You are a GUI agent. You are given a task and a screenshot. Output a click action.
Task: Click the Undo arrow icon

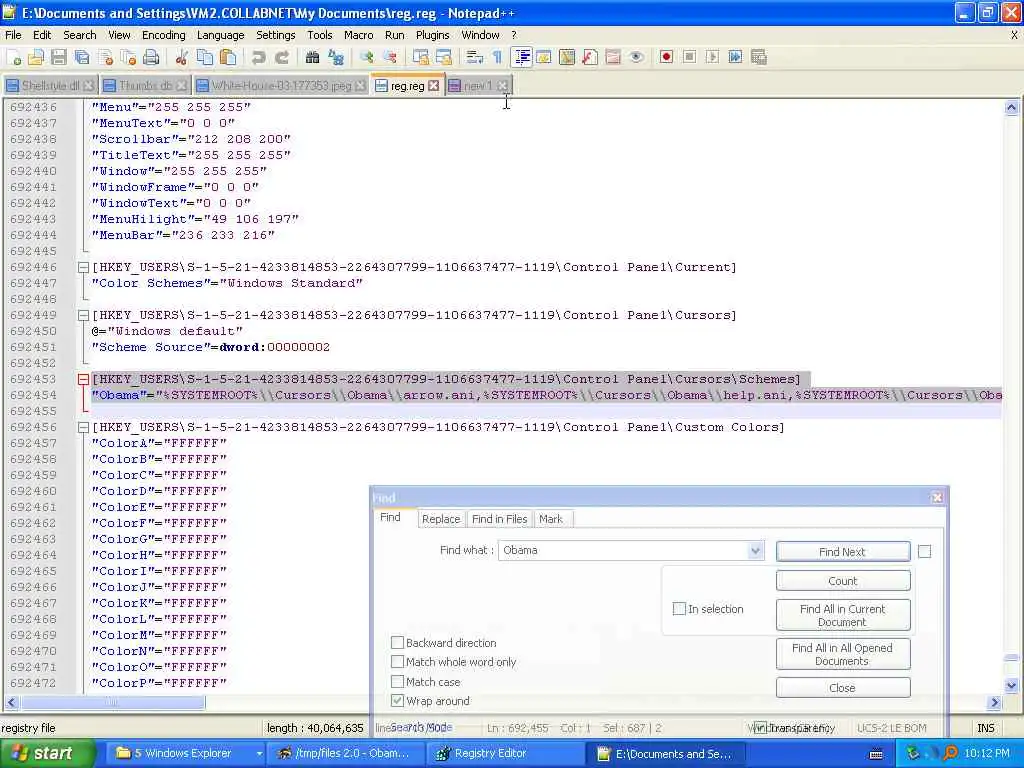(x=259, y=57)
